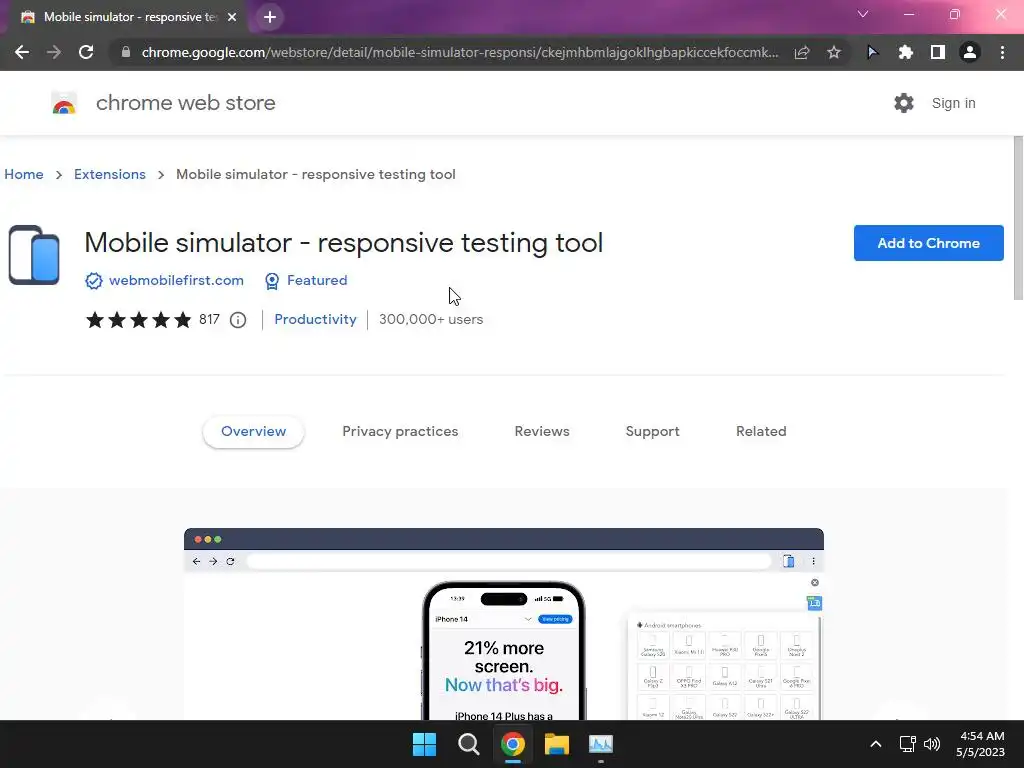1024x768 pixels.
Task: Click the extension screenshot preview
Action: click(x=504, y=624)
